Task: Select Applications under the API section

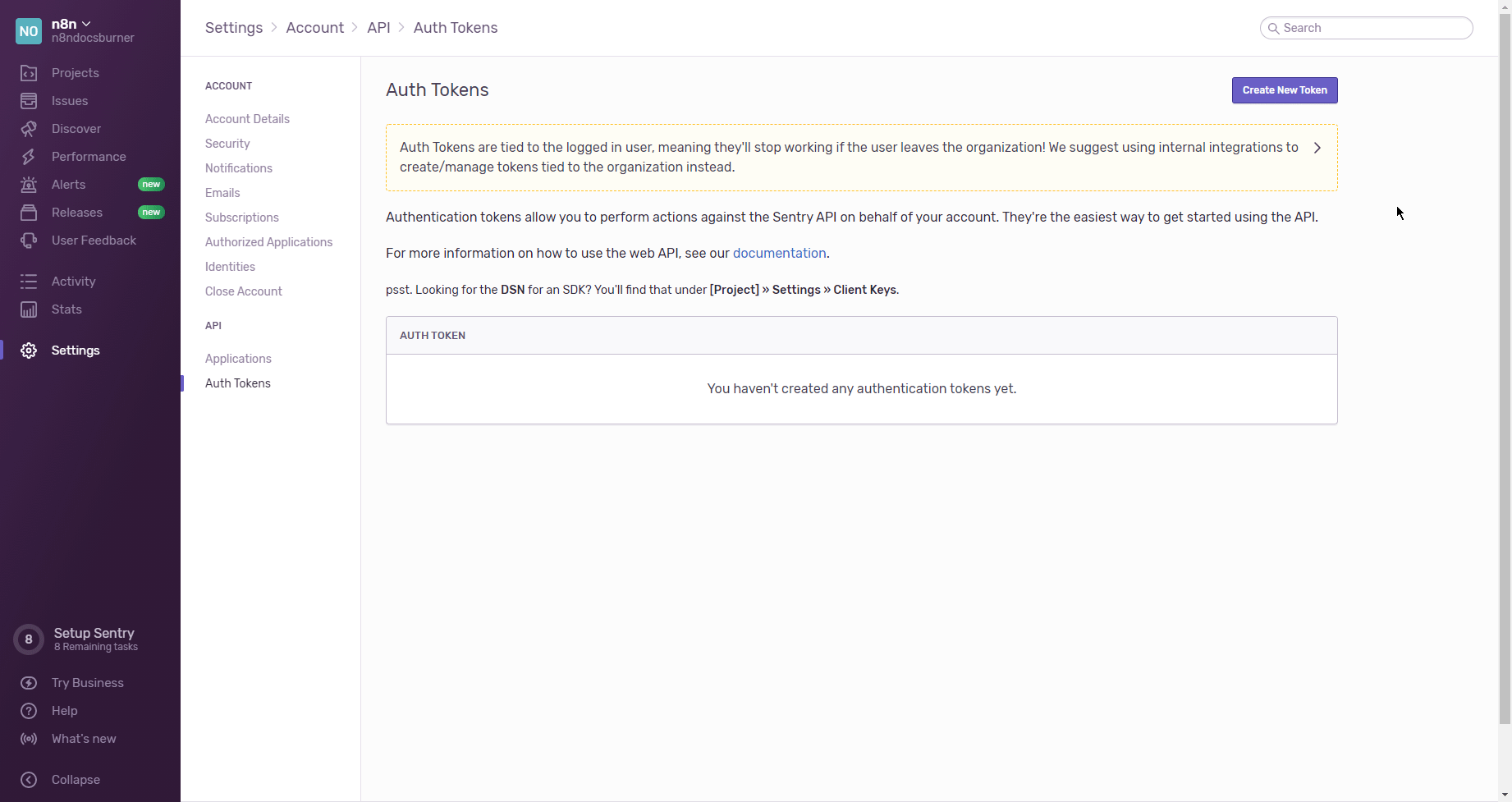Action: click(x=238, y=359)
